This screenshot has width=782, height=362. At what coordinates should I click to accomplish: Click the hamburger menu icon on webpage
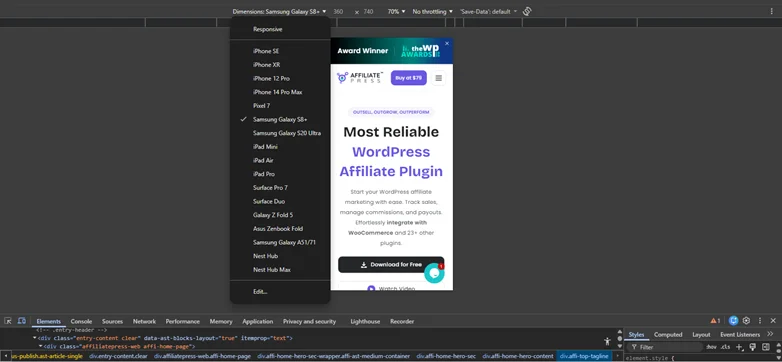(438, 78)
